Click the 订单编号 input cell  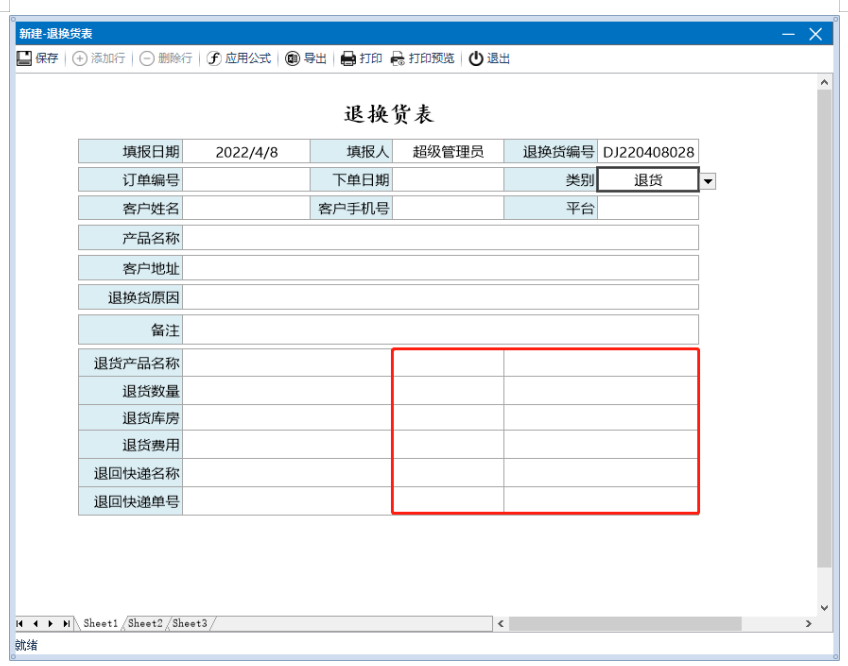(x=246, y=181)
